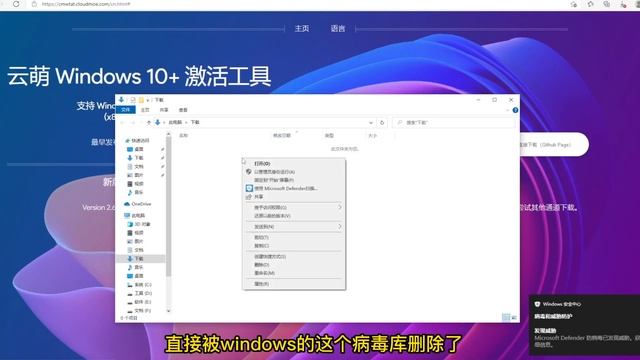This screenshot has height=360, width=640.
Task: Click the download arrow icon in address bar
Action: click(x=158, y=122)
